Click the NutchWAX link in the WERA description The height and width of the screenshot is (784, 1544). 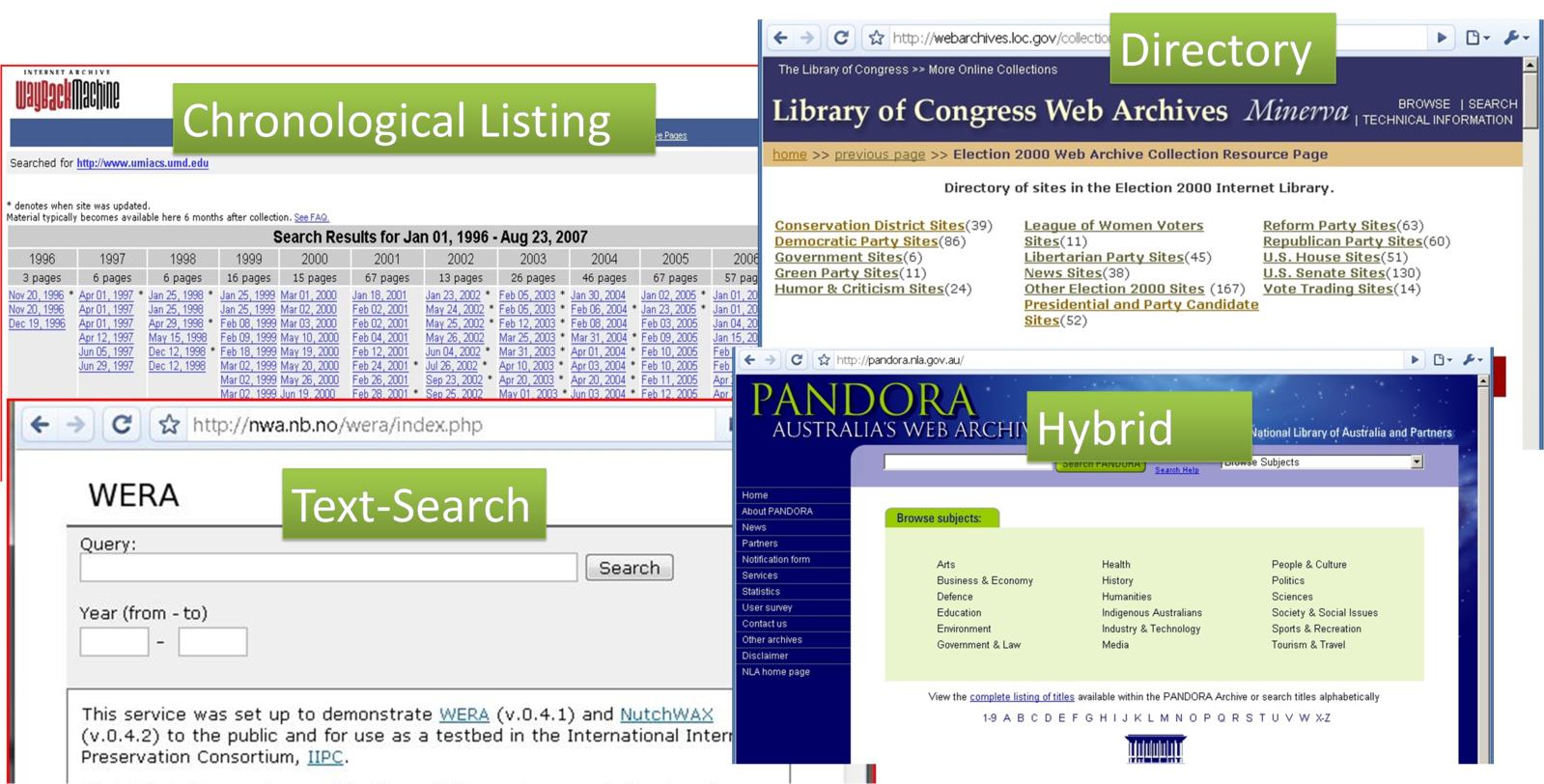point(666,714)
